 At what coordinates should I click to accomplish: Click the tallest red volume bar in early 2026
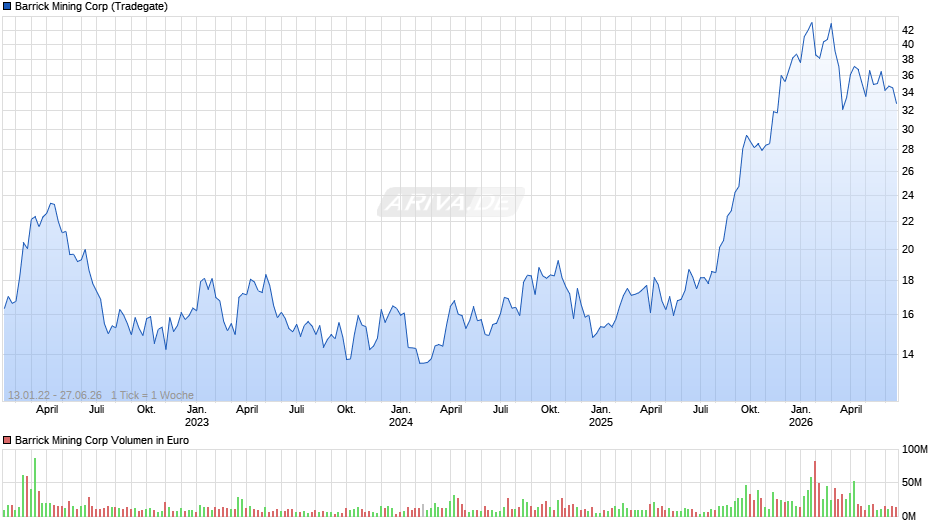(815, 489)
